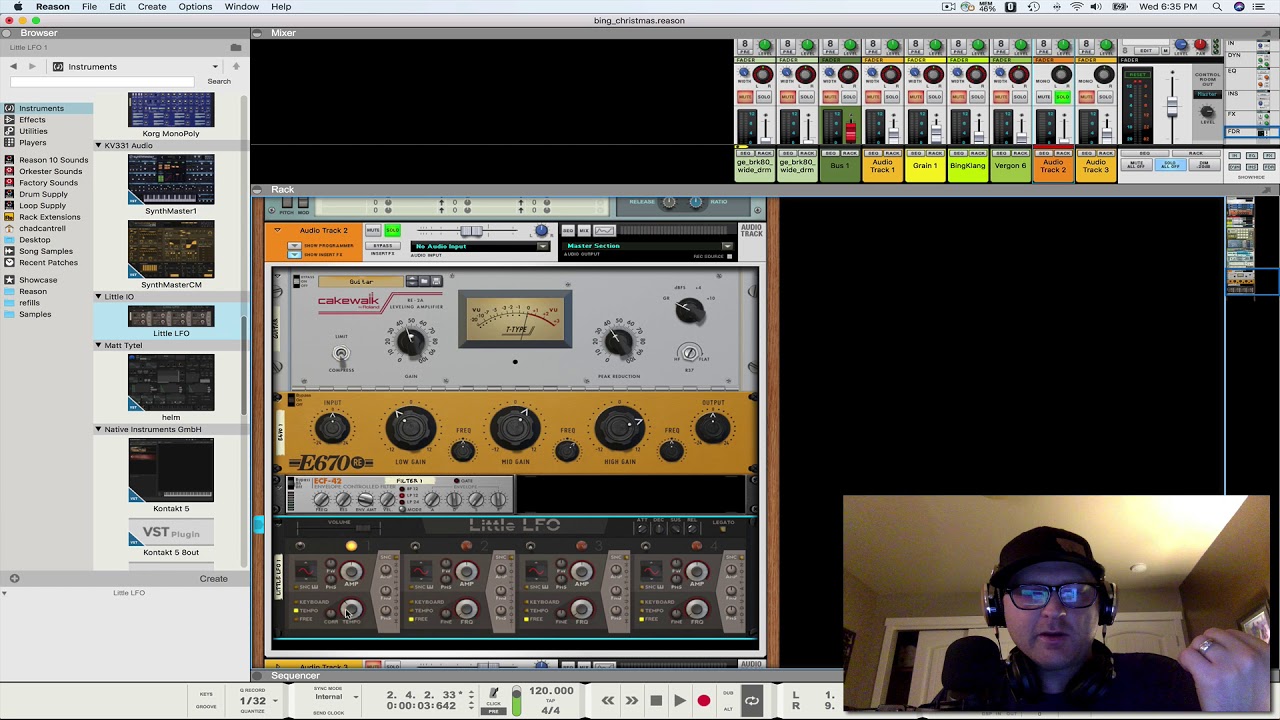Collapse the KV331 Audio group
1280x720 pixels.
click(98, 146)
